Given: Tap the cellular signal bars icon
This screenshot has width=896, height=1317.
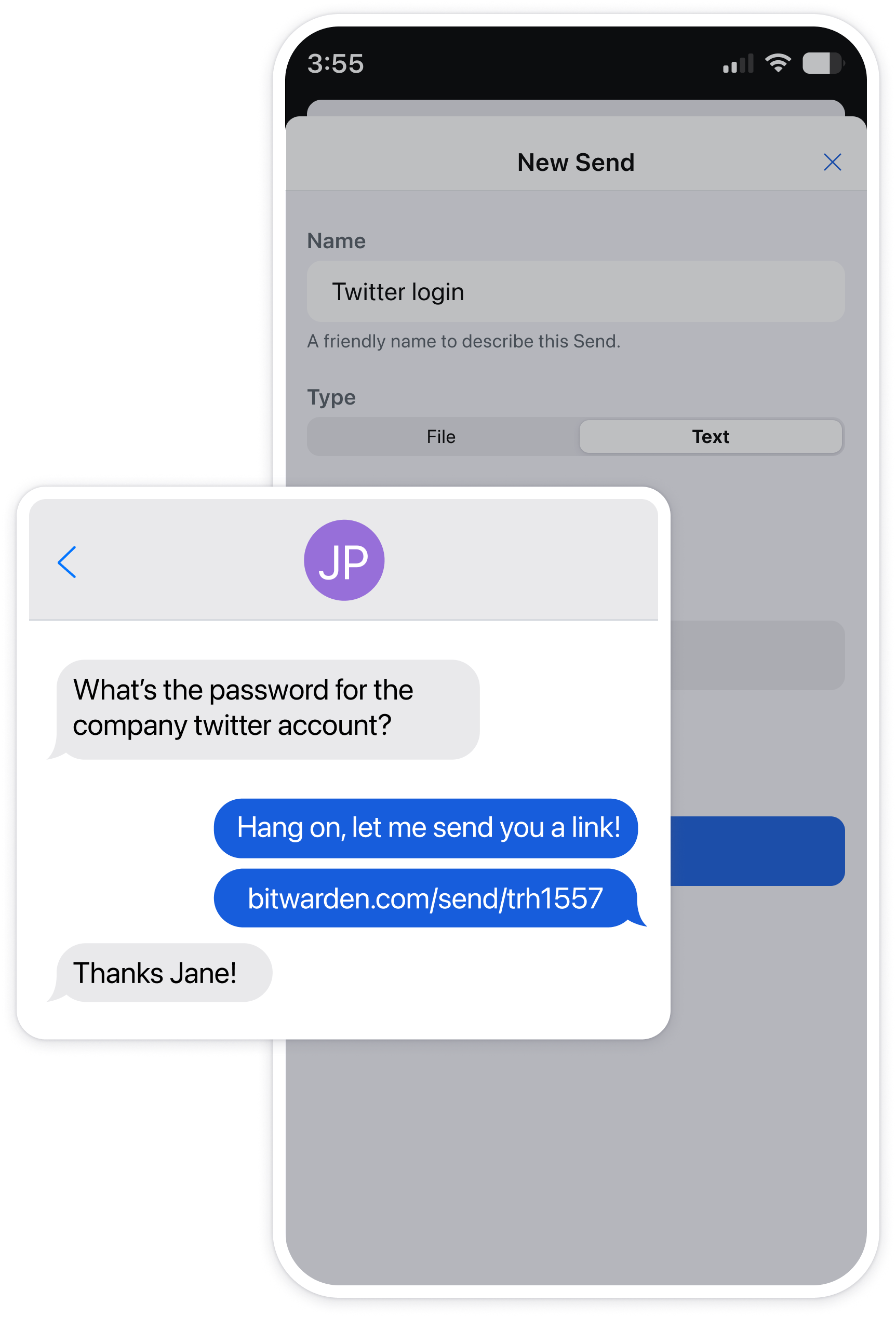Looking at the screenshot, I should (x=738, y=63).
